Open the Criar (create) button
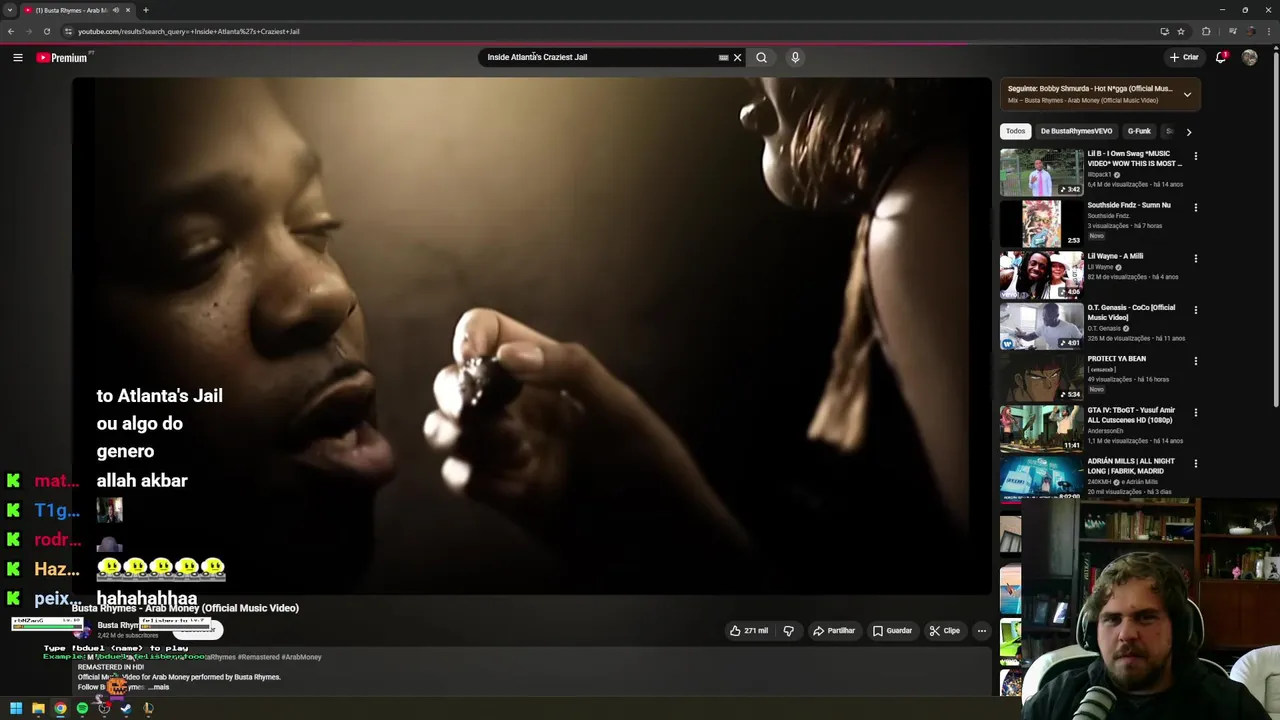 point(1184,57)
